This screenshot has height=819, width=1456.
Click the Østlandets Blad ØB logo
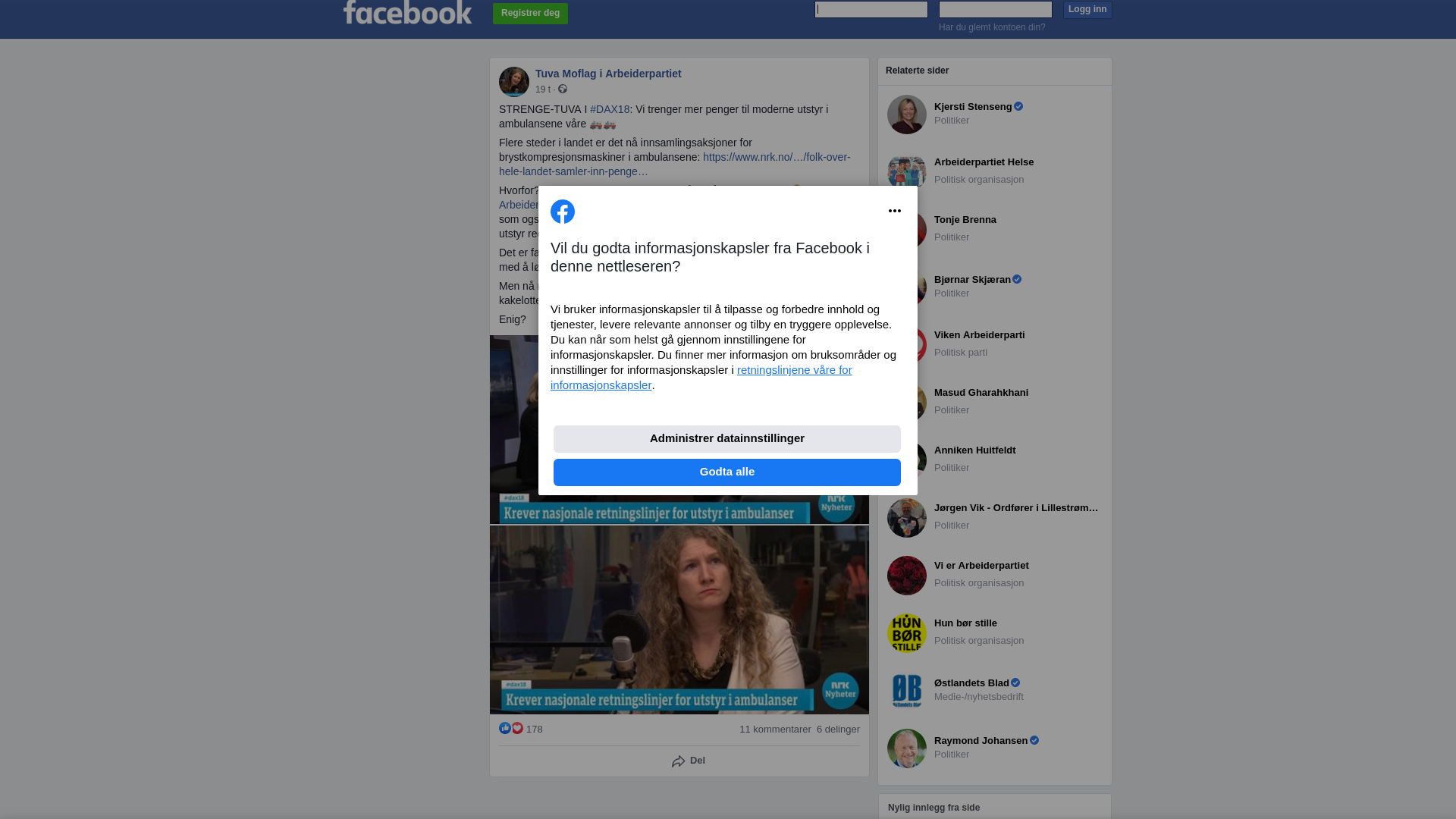[x=907, y=691]
